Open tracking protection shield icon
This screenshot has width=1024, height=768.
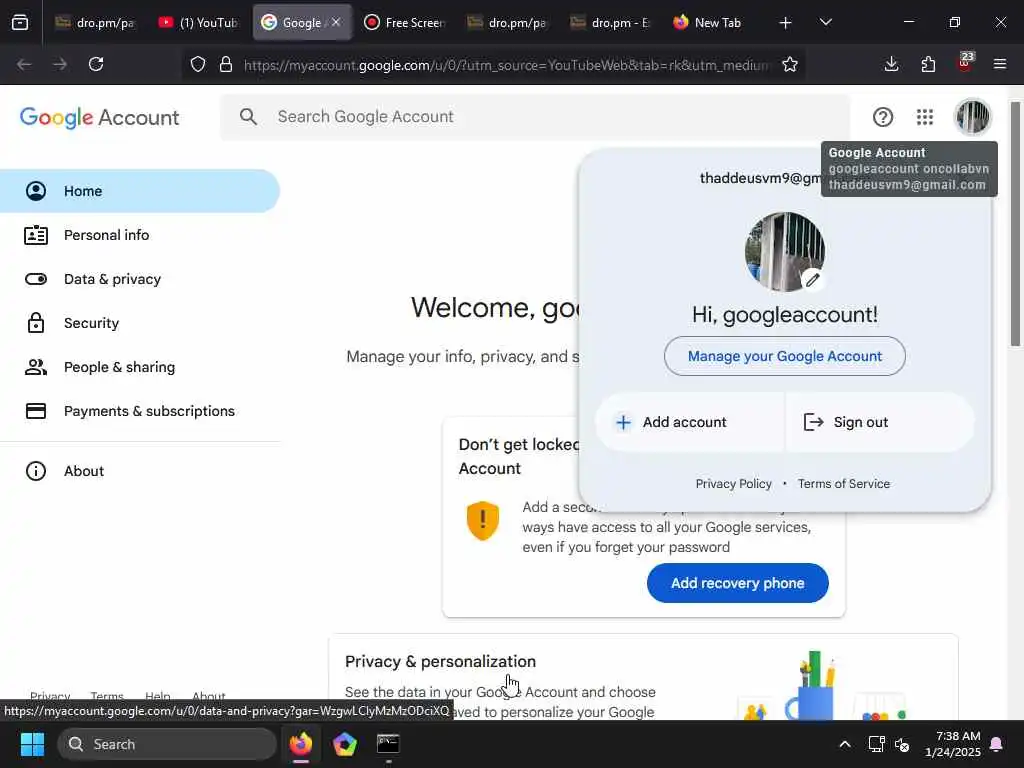(198, 64)
